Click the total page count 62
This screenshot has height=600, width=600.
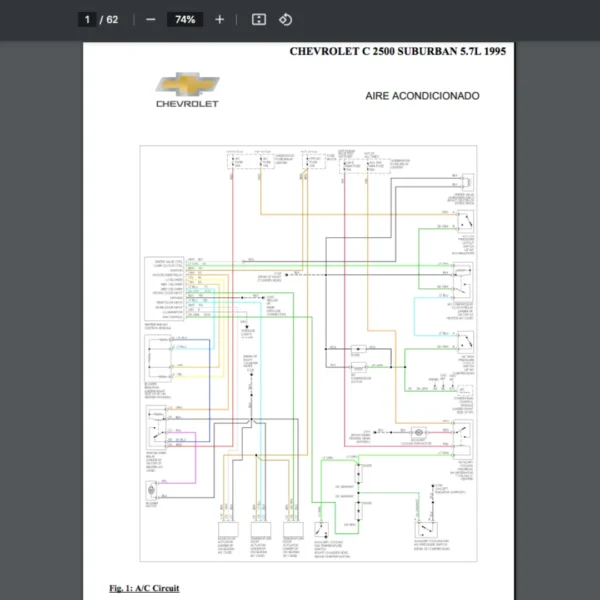[112, 19]
